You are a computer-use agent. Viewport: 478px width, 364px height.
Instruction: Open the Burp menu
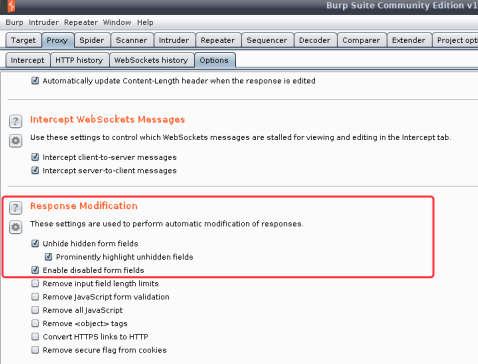pyautogui.click(x=14, y=22)
